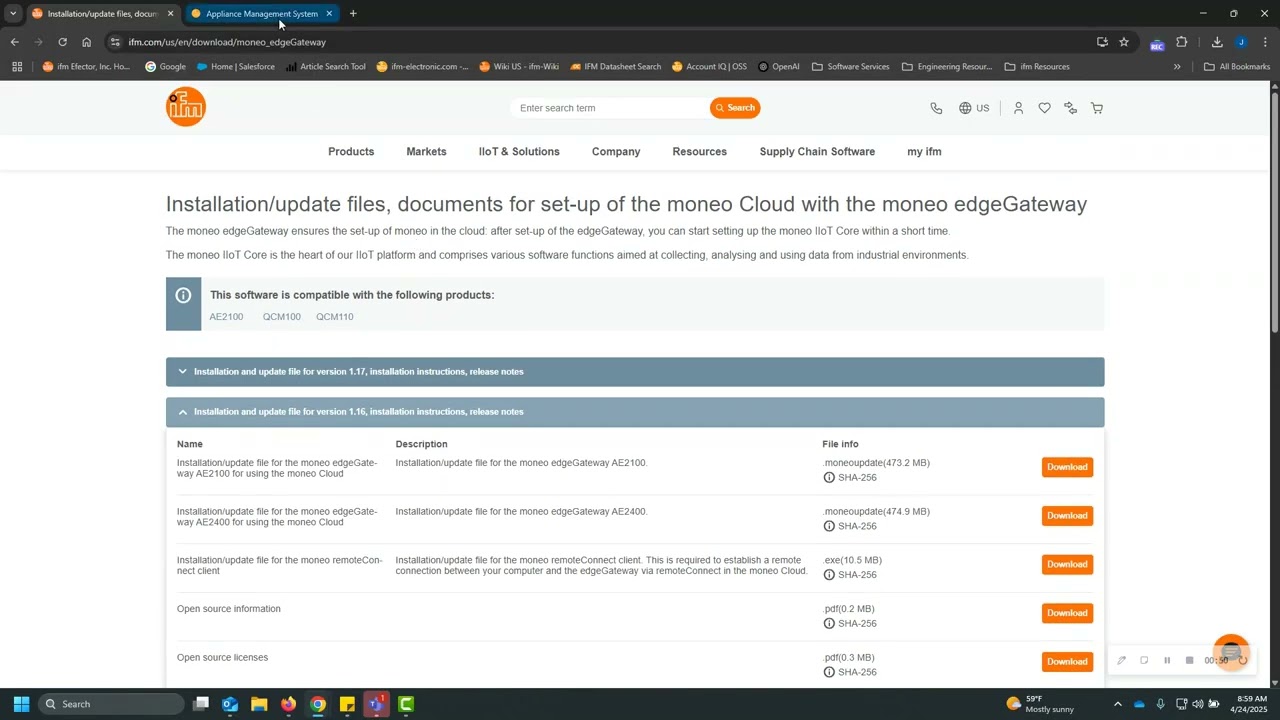The height and width of the screenshot is (720, 1280).
Task: Open the Resources menu
Action: tap(699, 152)
